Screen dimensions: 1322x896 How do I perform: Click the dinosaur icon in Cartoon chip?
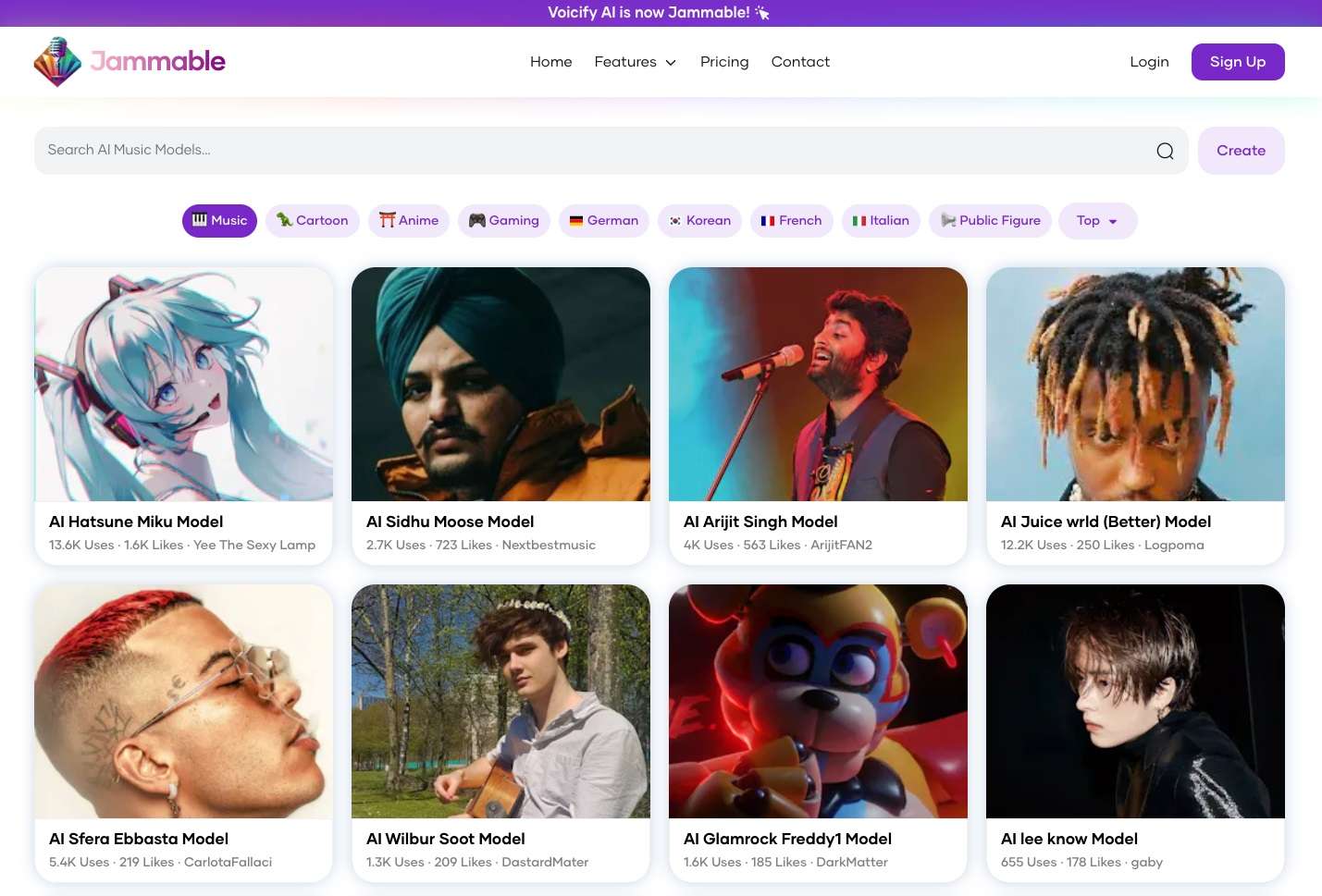point(284,220)
